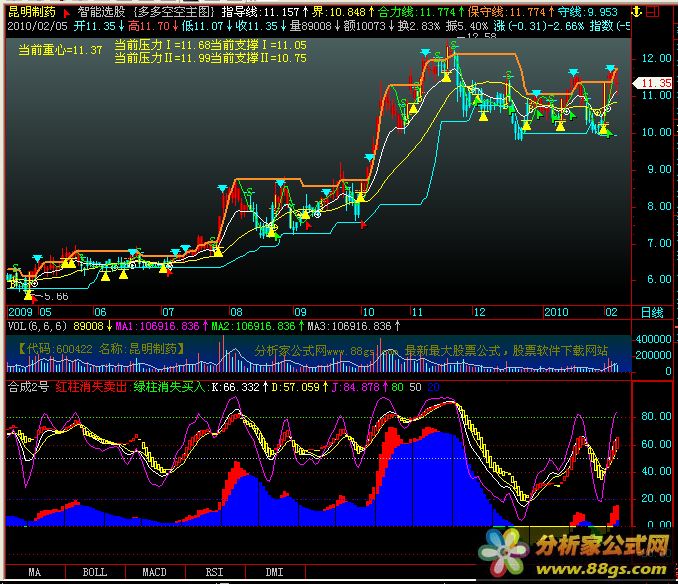The width and height of the screenshot is (678, 584).
Task: Click the VOL(6,6,6) volume indicator label
Action: coord(36,325)
